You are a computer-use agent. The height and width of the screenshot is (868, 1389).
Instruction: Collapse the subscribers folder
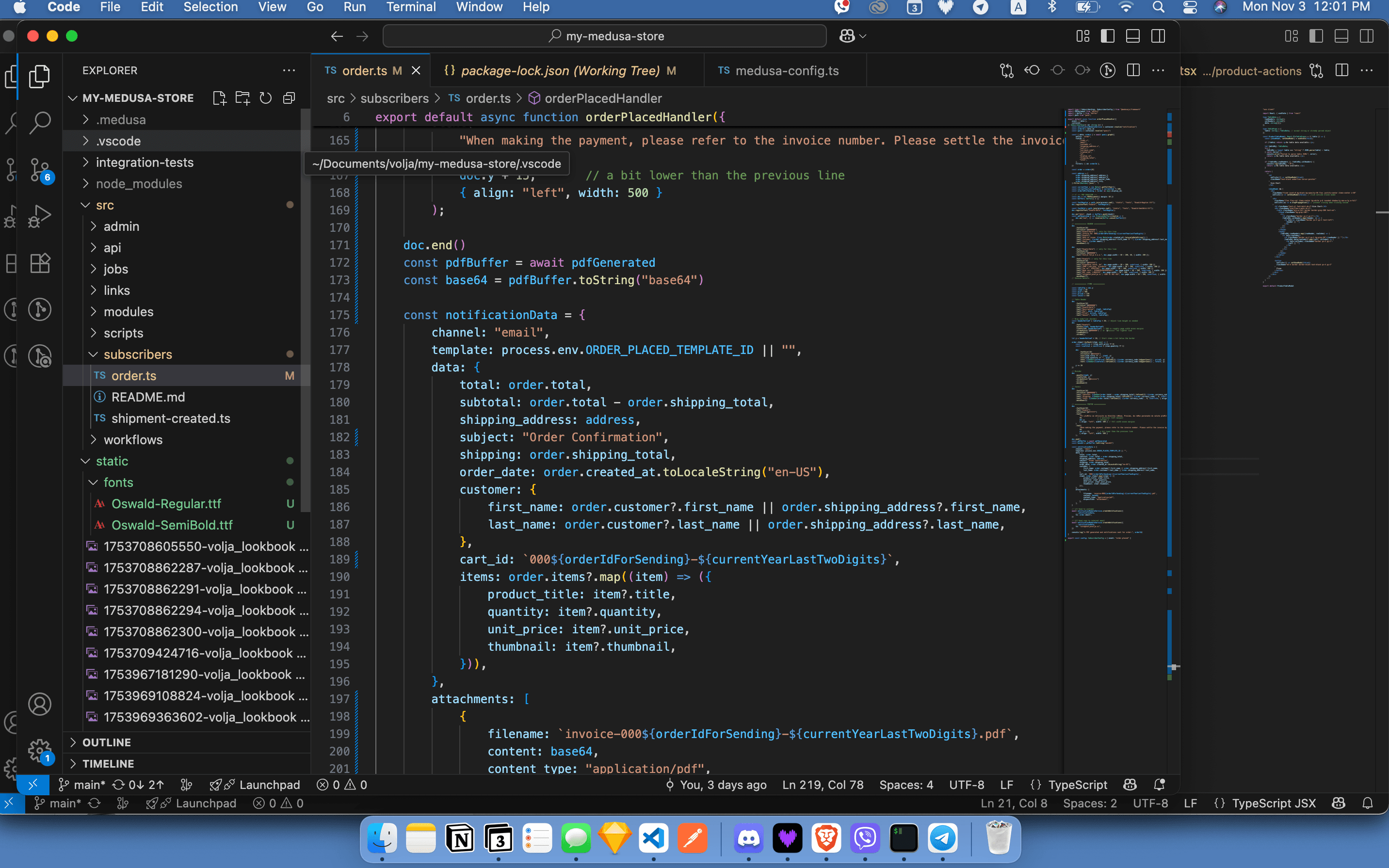point(137,354)
